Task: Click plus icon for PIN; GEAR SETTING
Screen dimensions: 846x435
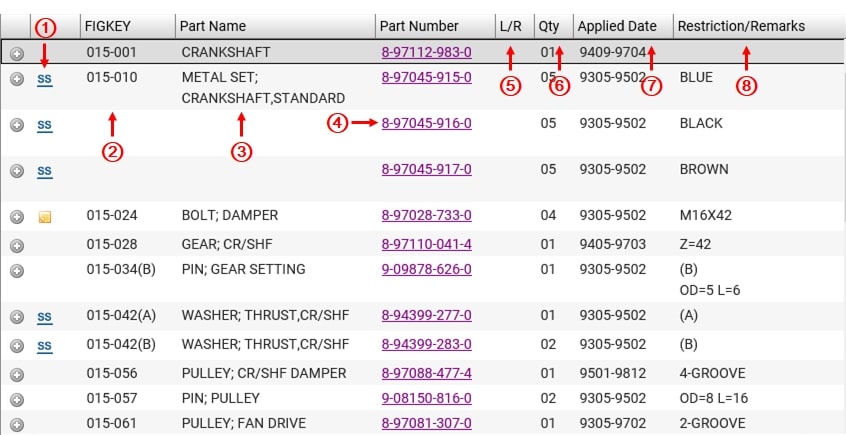Action: point(17,270)
